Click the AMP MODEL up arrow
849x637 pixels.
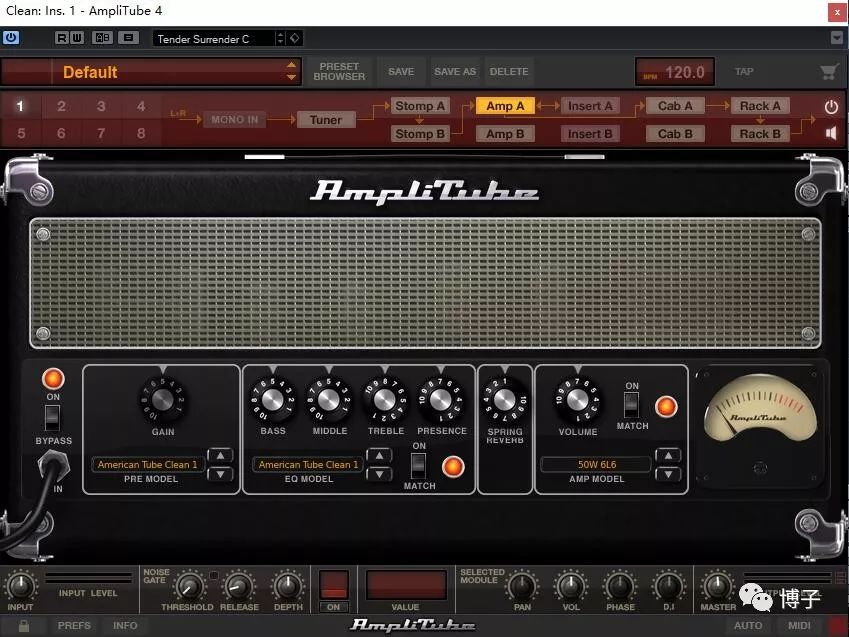click(x=669, y=456)
